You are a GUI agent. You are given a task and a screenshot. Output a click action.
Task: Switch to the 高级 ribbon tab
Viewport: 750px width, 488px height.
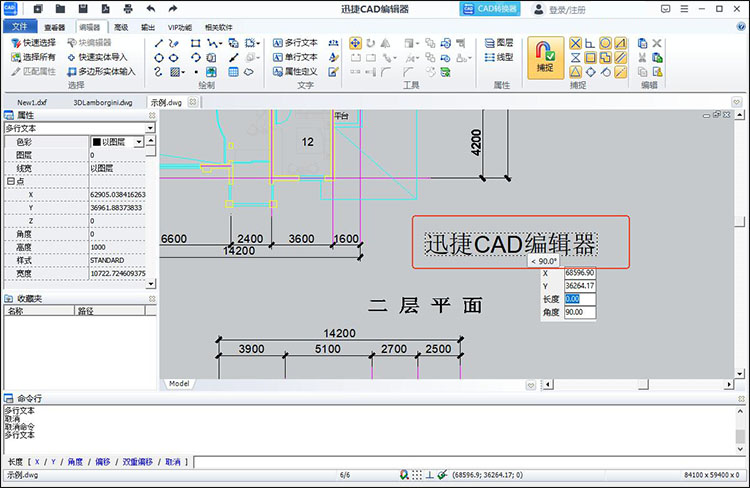[121, 27]
